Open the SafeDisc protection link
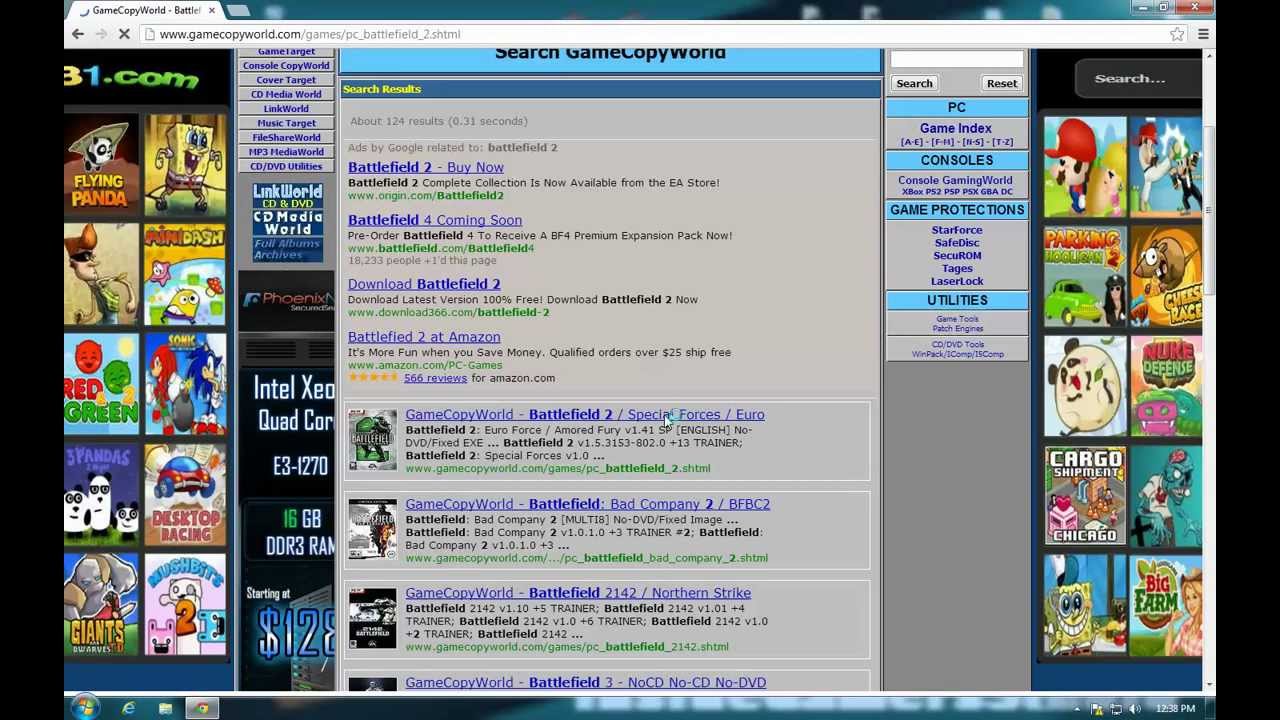The height and width of the screenshot is (720, 1280). click(x=957, y=243)
